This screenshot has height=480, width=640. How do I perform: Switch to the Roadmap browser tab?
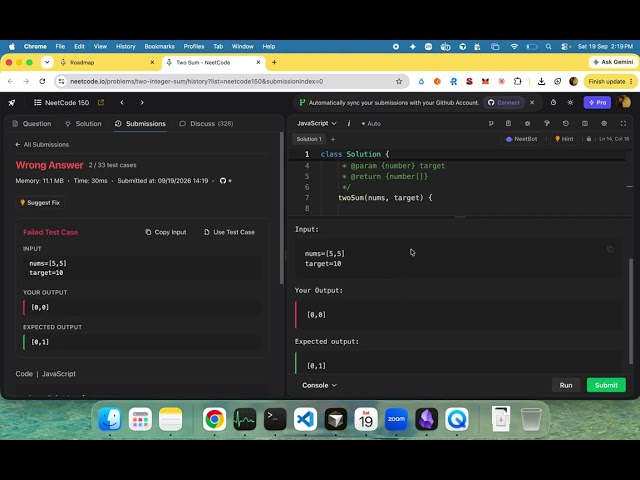pyautogui.click(x=107, y=62)
